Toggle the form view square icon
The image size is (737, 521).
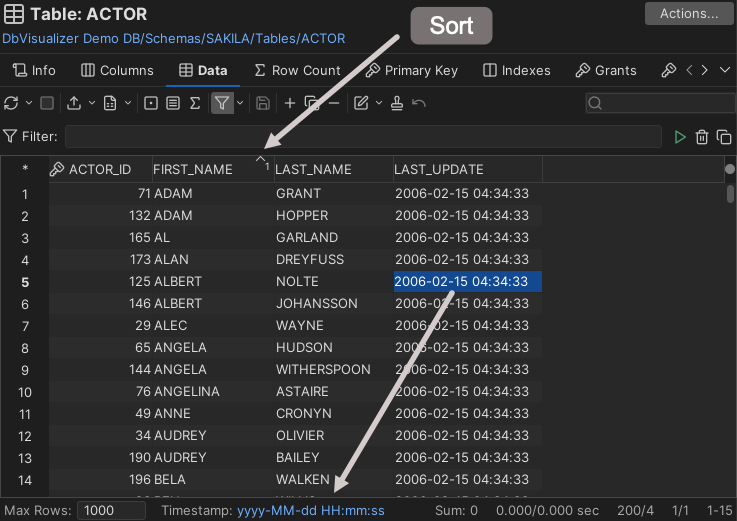[x=151, y=103]
